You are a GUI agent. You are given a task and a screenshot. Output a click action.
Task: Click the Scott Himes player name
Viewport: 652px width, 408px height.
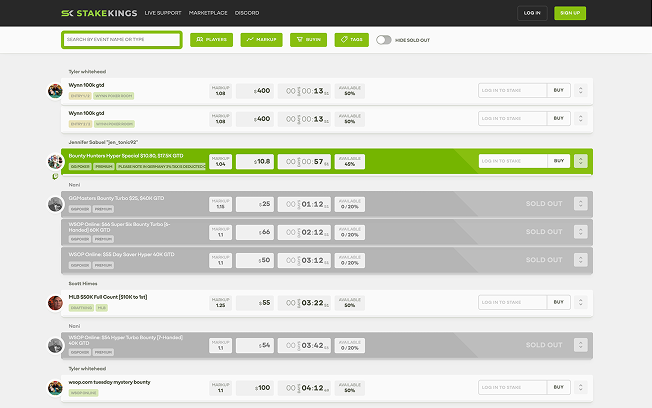[x=83, y=284]
